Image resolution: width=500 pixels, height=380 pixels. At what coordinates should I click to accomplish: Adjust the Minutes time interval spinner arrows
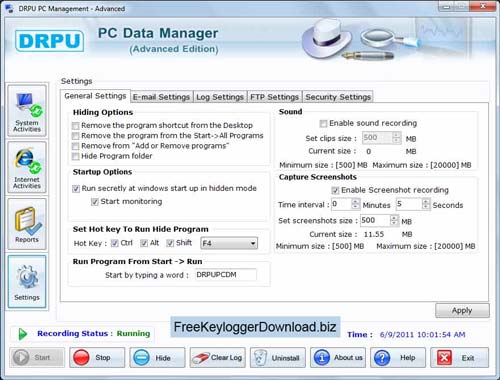tap(355, 204)
